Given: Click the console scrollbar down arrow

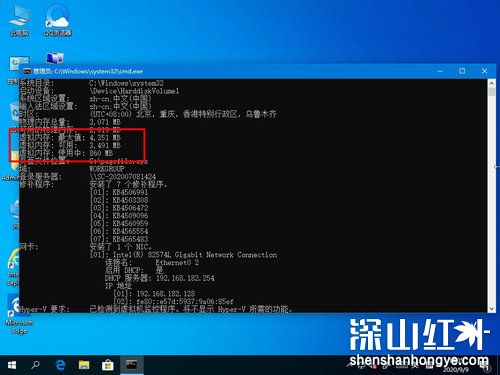Looking at the screenshot, I should tap(492, 309).
